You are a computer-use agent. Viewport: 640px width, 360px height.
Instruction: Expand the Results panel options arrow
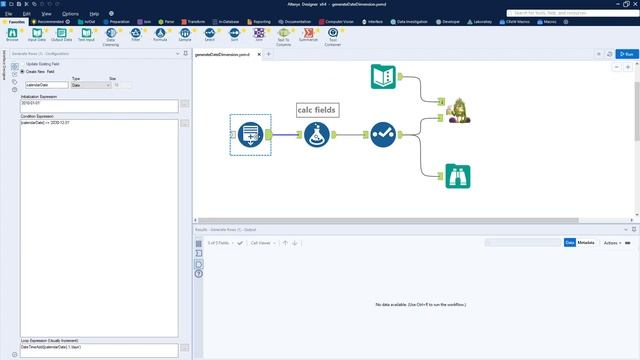tap(626, 229)
